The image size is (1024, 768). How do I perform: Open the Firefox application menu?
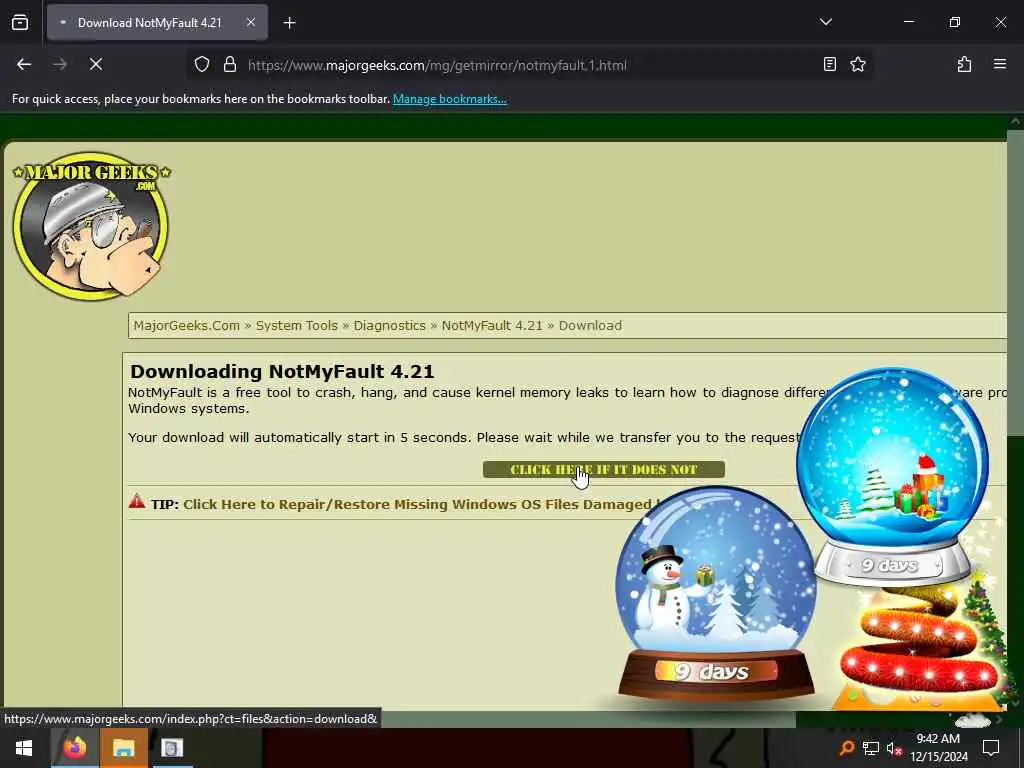(999, 65)
